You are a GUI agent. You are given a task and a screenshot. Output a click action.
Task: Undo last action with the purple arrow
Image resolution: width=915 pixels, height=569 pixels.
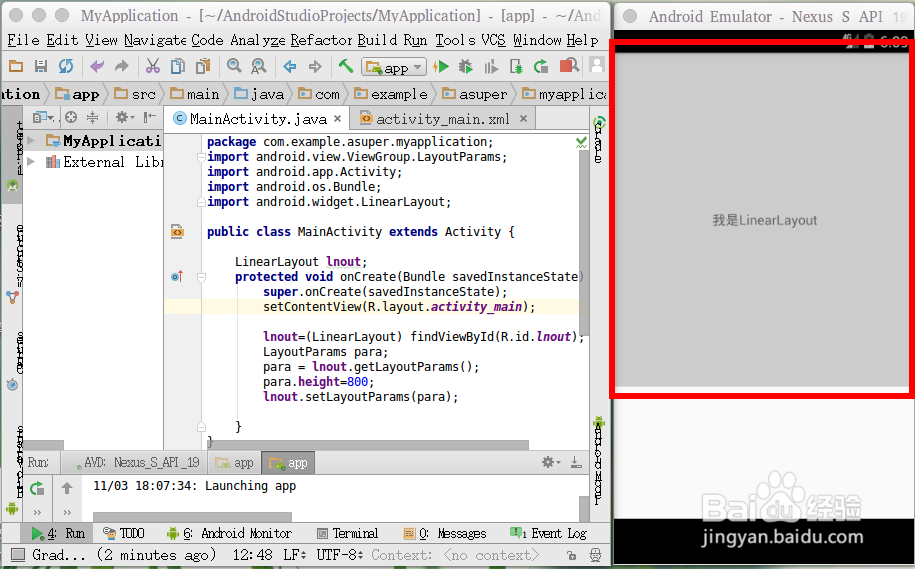click(x=97, y=67)
